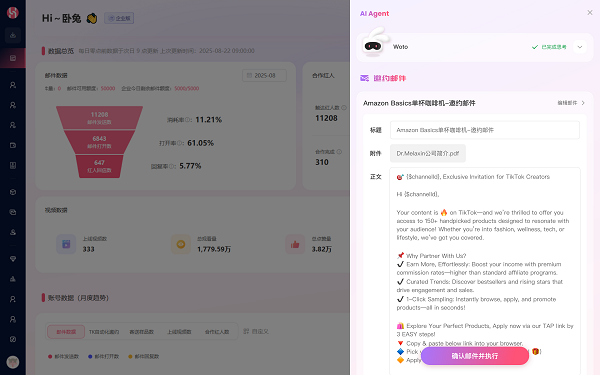Toggle the red 邮件发送数 legend dot
Viewport: 600px width, 375px height.
coord(50,356)
